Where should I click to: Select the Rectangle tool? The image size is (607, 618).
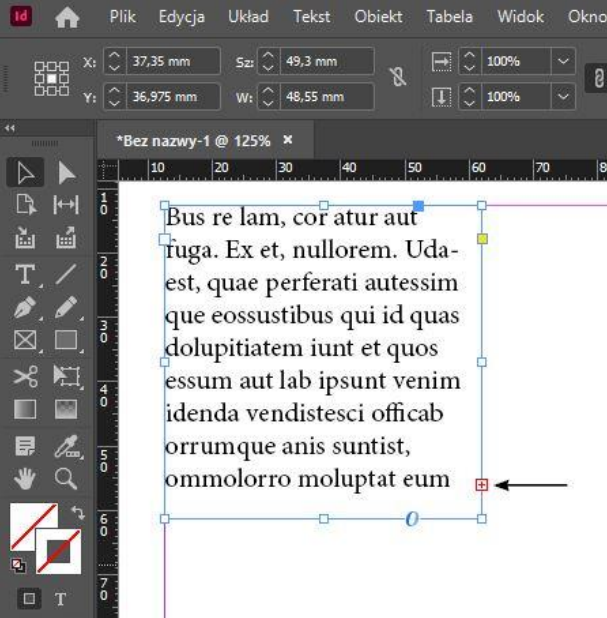66,340
